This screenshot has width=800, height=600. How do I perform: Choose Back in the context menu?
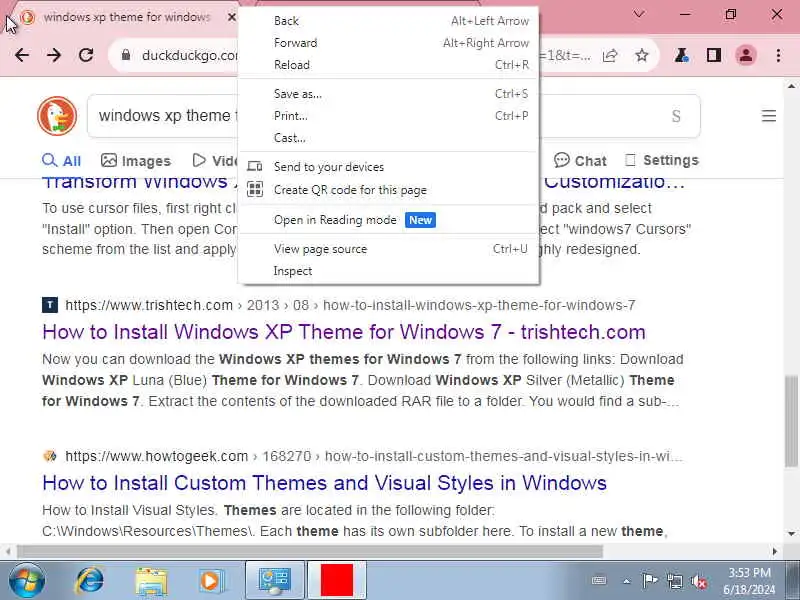[x=388, y=21]
